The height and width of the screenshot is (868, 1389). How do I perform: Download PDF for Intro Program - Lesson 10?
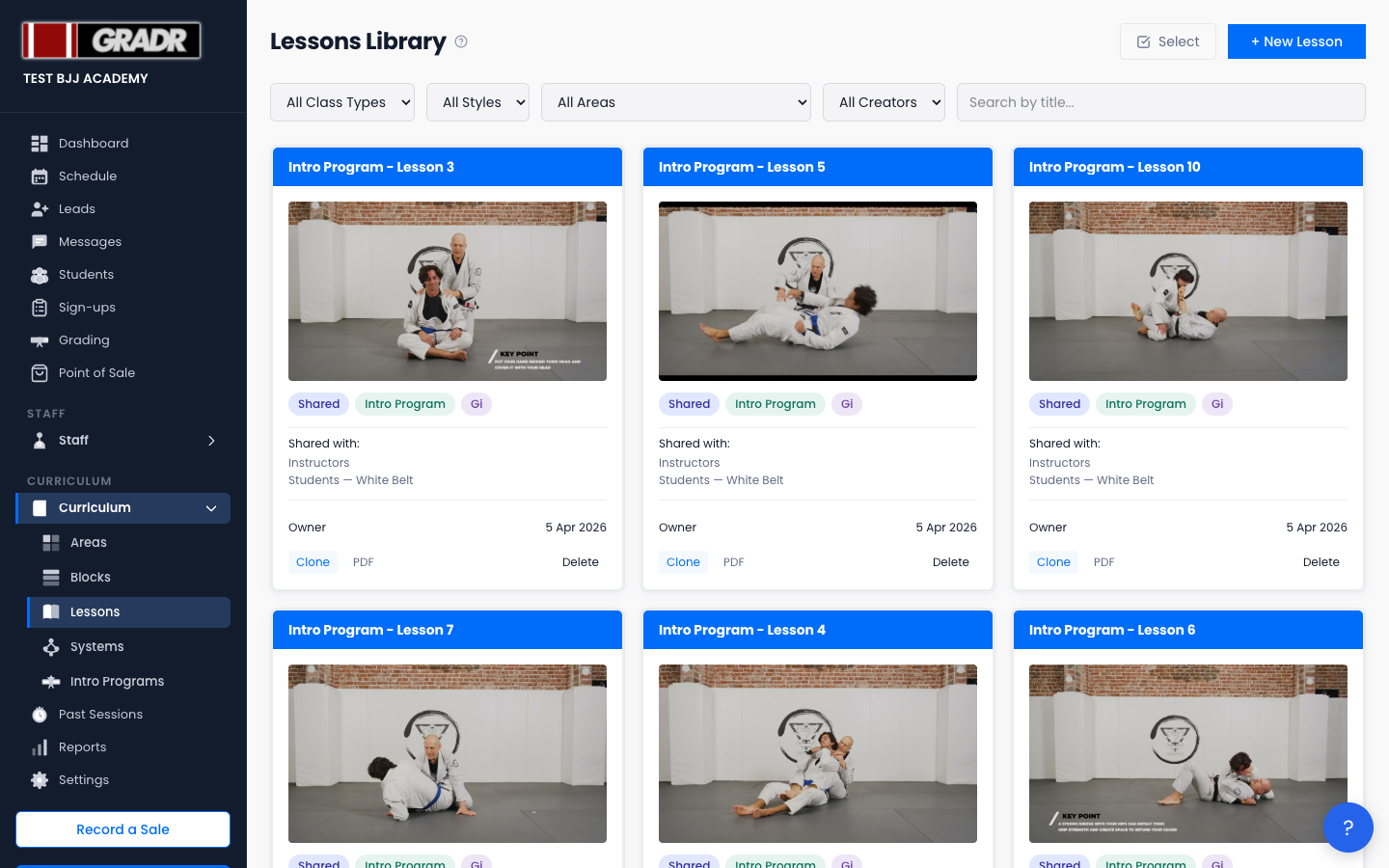click(x=1104, y=562)
